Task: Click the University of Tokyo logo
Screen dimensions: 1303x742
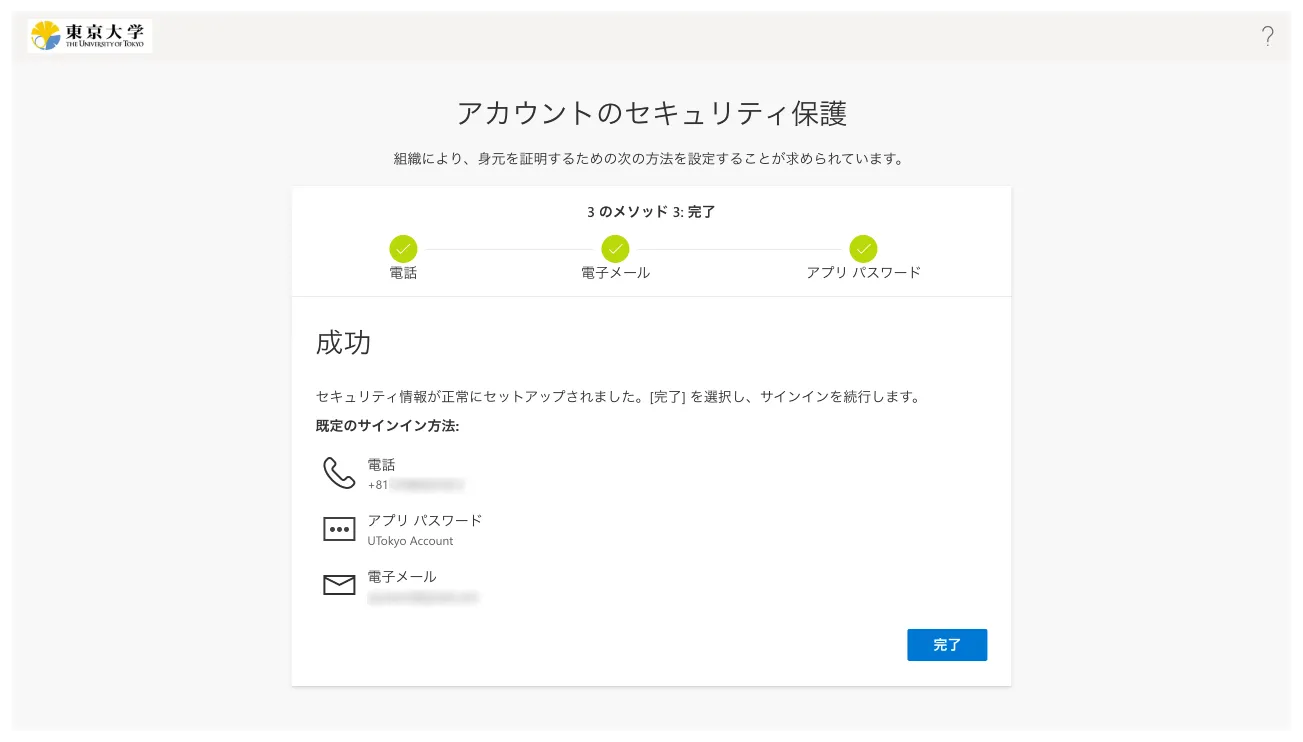Action: coord(90,36)
